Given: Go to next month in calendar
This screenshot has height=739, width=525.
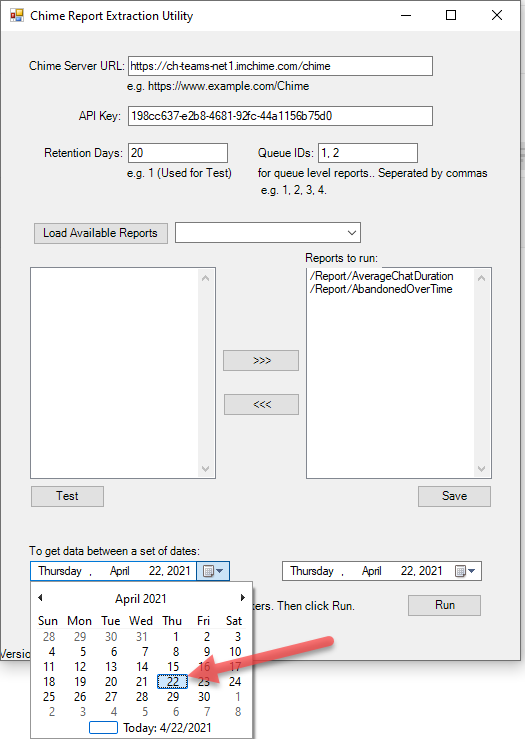Looking at the screenshot, I should pyautogui.click(x=243, y=598).
